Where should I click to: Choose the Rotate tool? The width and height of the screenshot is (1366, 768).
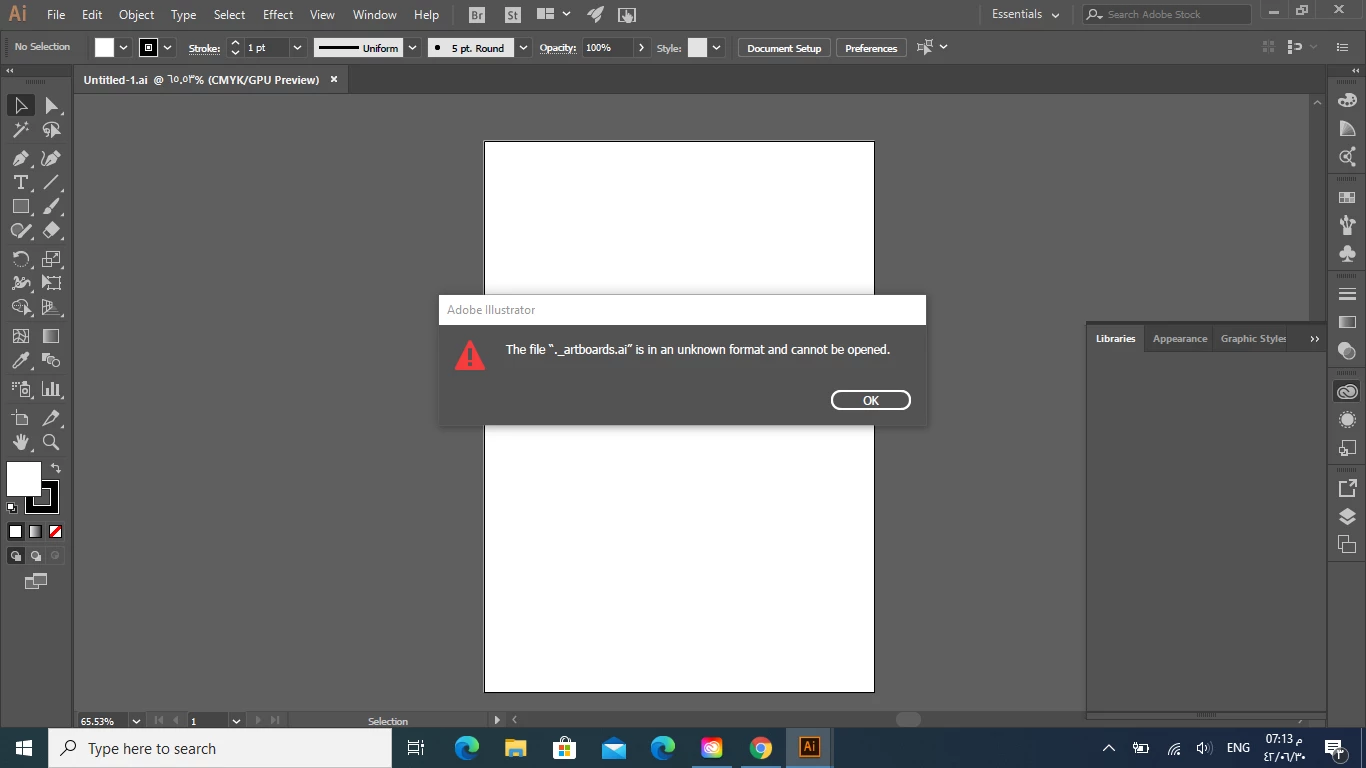click(x=21, y=259)
